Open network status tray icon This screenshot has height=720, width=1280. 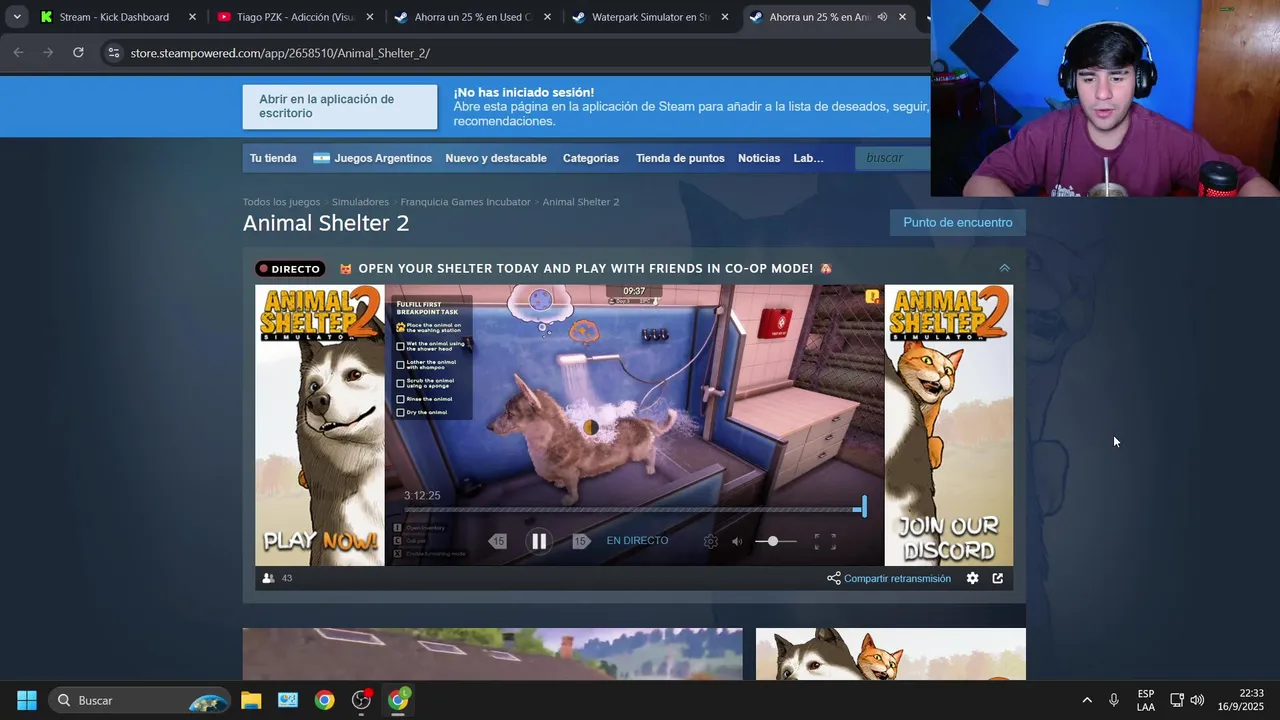click(1177, 700)
